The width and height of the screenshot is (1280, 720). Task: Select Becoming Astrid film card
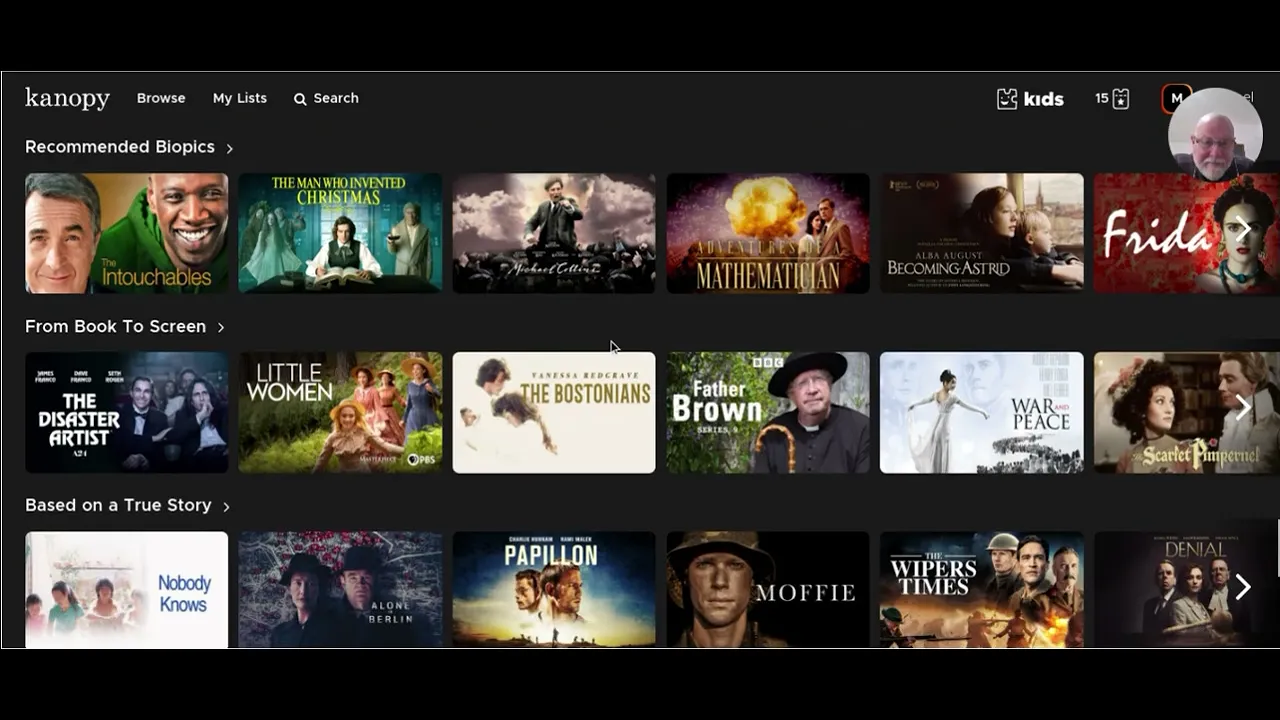(982, 233)
